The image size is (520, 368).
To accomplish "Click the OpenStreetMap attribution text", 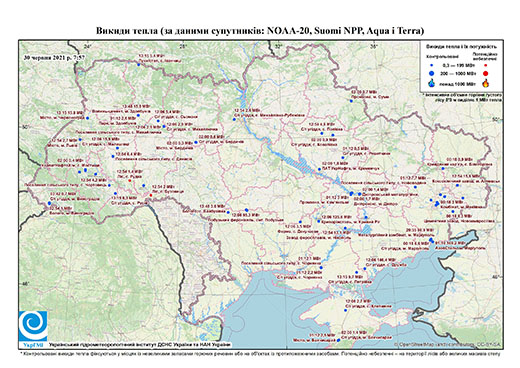I will pyautogui.click(x=448, y=344).
